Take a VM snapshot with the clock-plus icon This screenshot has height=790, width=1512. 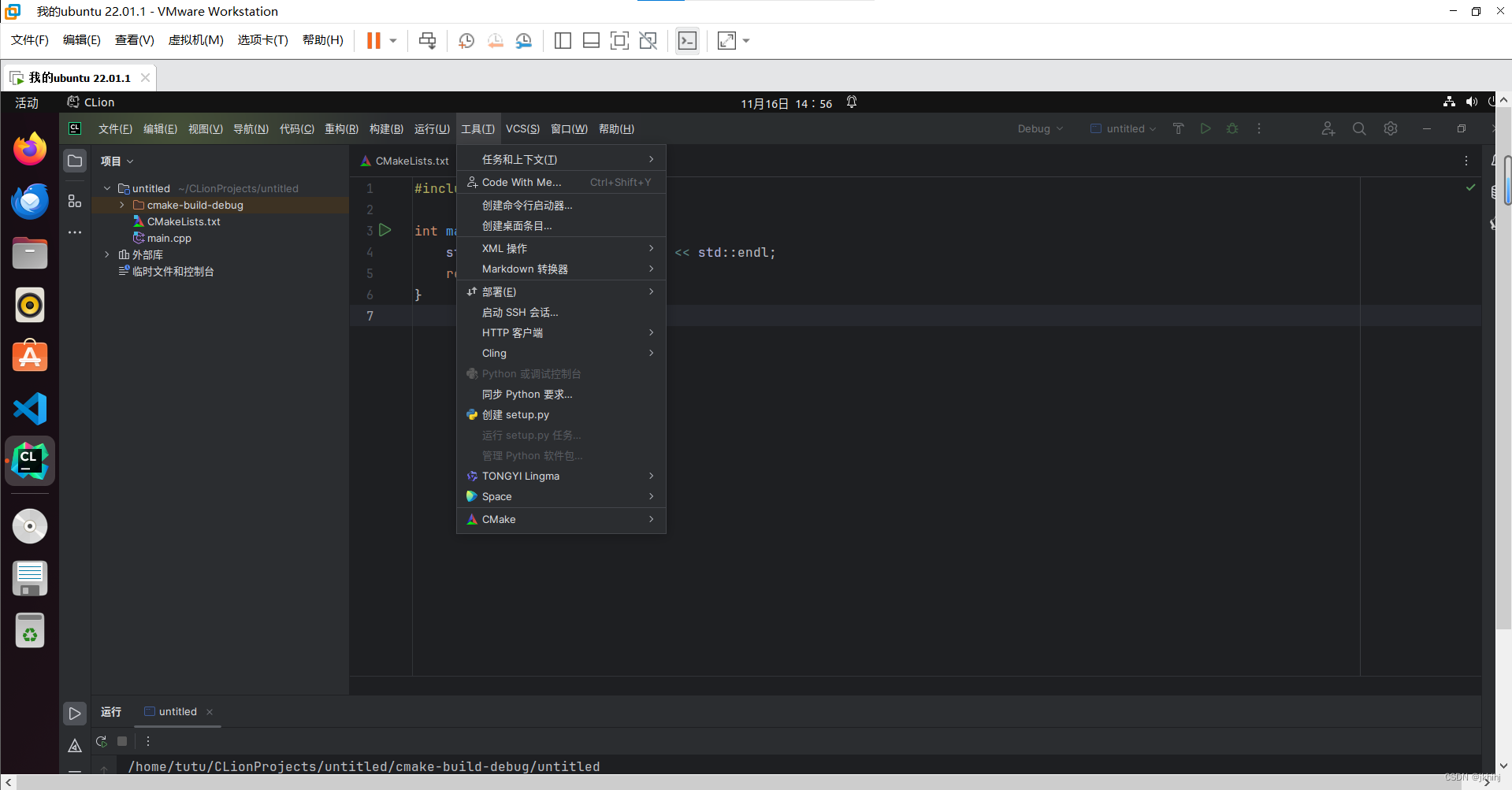pos(466,40)
